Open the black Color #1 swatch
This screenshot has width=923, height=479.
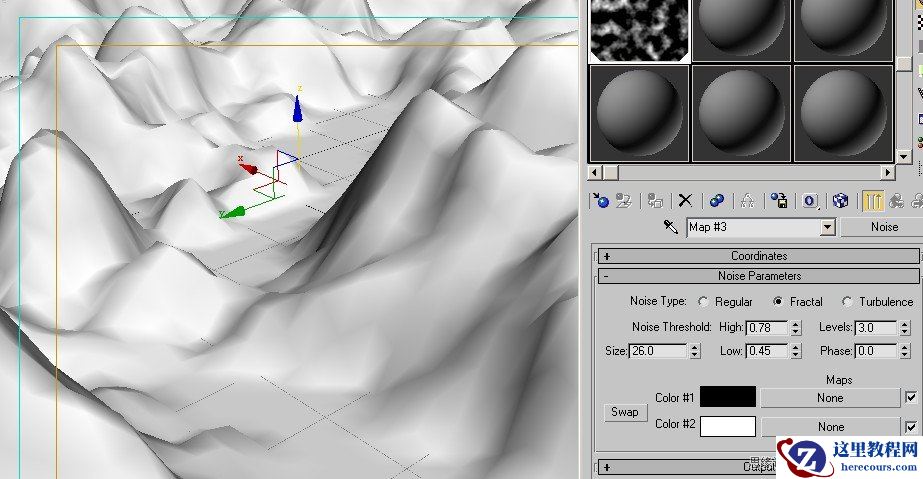coord(728,397)
